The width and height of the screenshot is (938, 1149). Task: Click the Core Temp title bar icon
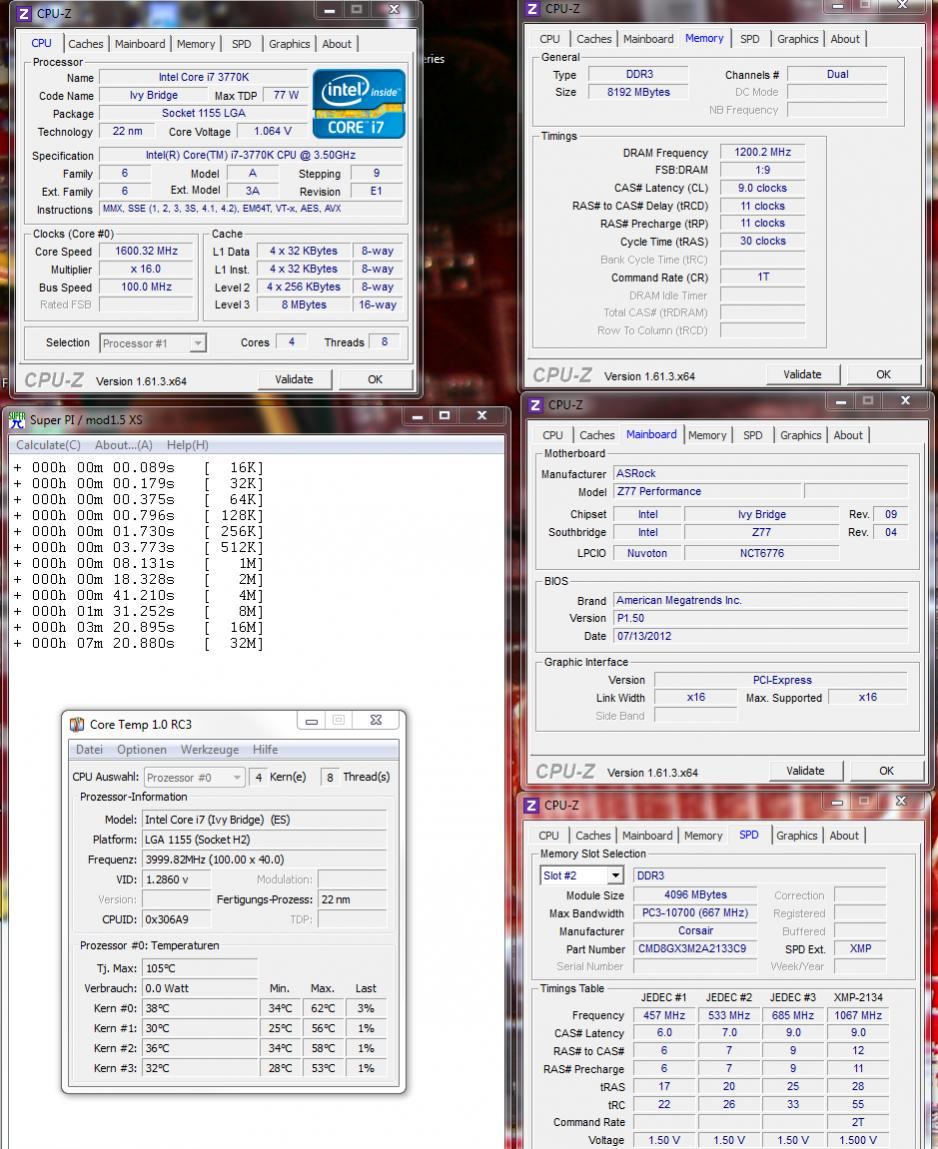pyautogui.click(x=77, y=725)
